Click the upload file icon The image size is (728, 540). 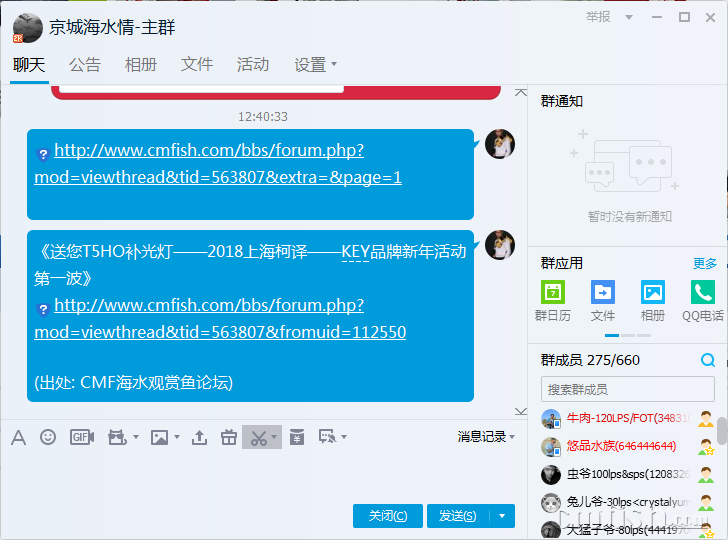coord(199,437)
